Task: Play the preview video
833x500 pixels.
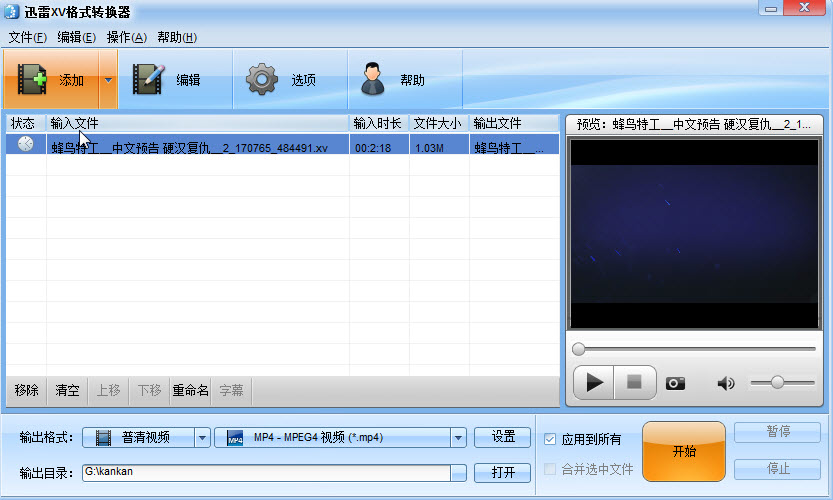Action: (x=594, y=382)
